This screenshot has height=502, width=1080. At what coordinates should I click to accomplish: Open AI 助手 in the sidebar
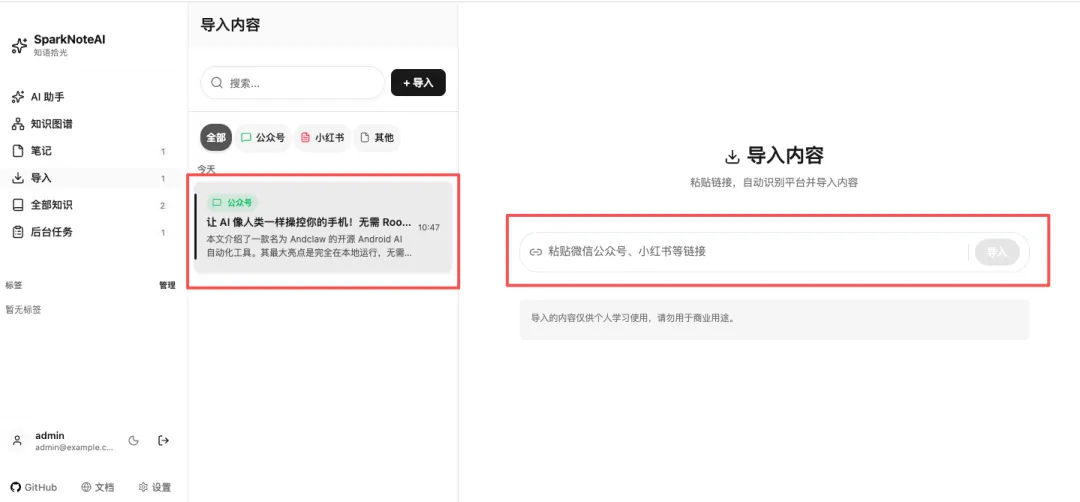[x=90, y=97]
